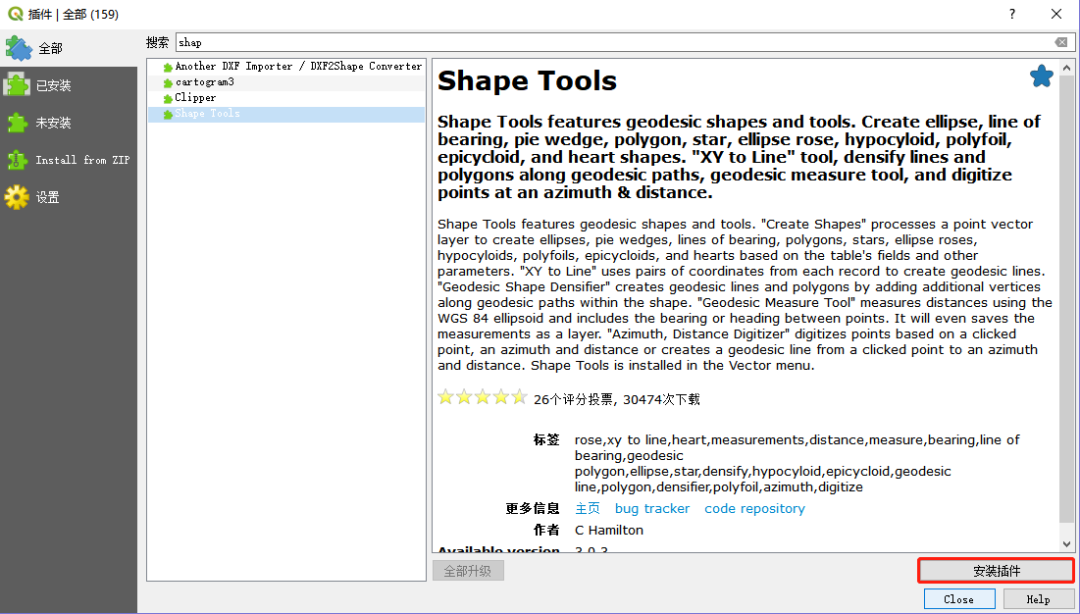Viewport: 1080px width, 614px height.
Task: Open the code repository link
Action: click(754, 509)
